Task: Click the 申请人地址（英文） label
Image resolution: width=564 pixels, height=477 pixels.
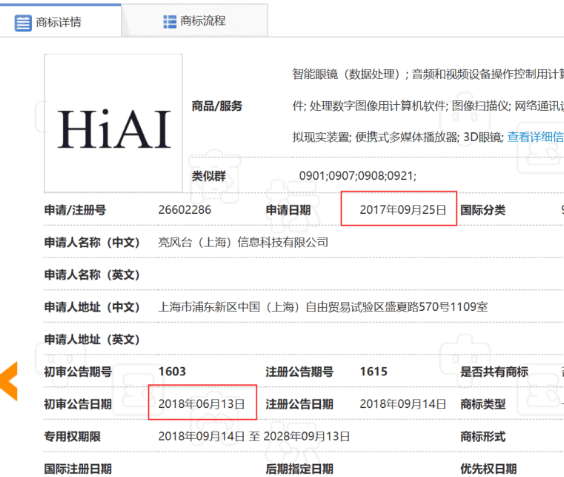Action: pyautogui.click(x=92, y=339)
